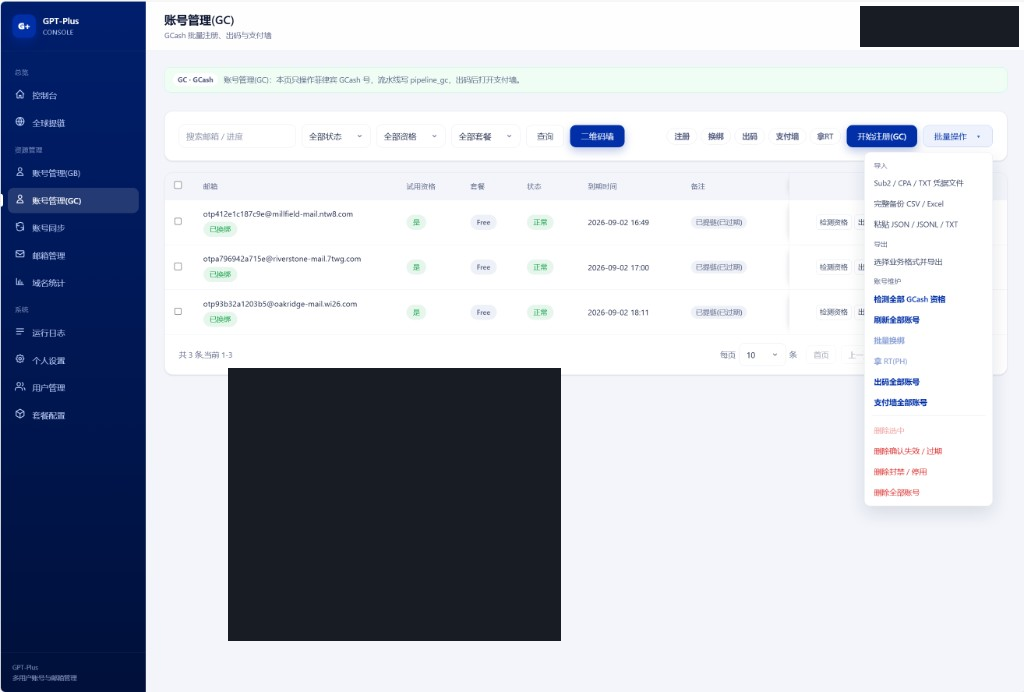Choose 完整备份 CSV / Excel import option

(928, 204)
